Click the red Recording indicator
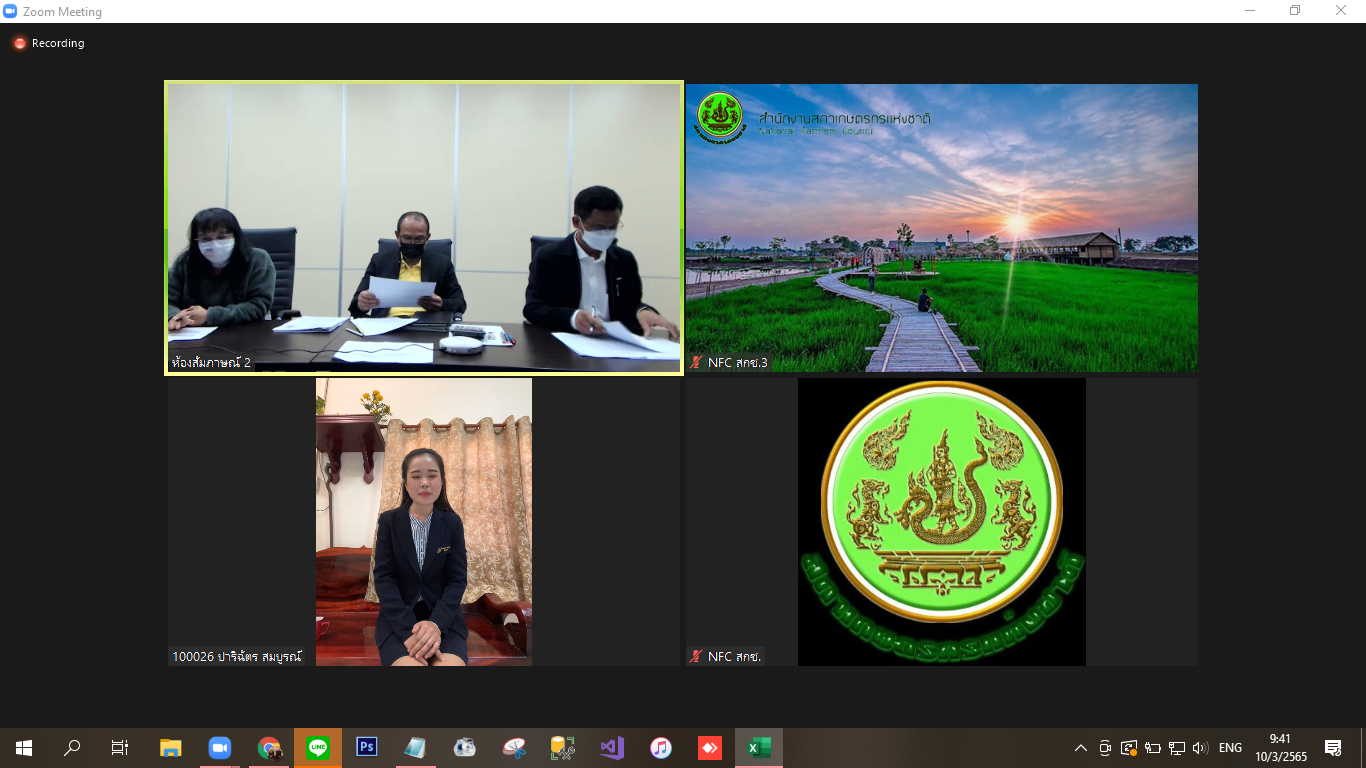The height and width of the screenshot is (768, 1366). point(48,43)
